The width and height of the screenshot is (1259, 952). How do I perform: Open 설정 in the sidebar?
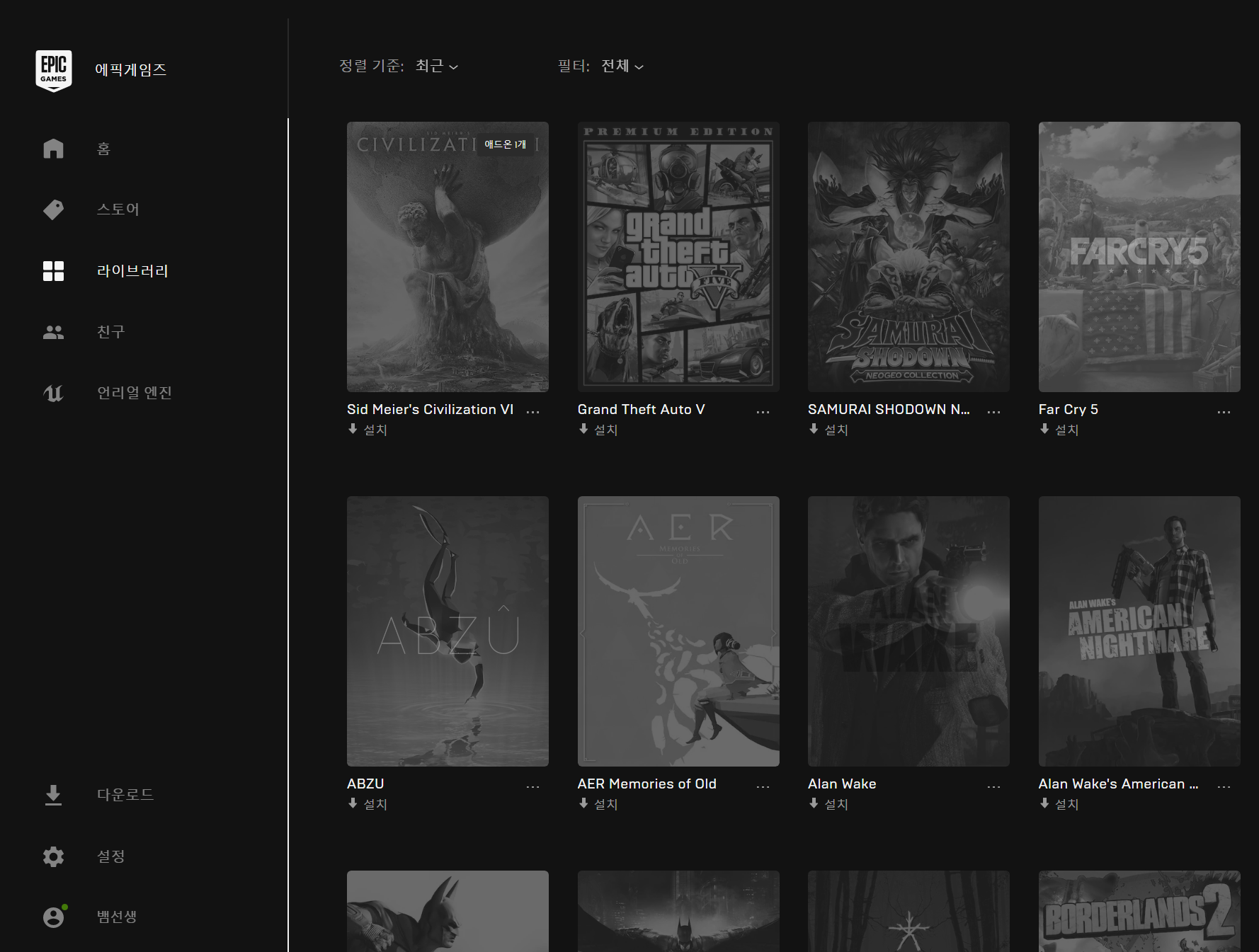tap(110, 856)
